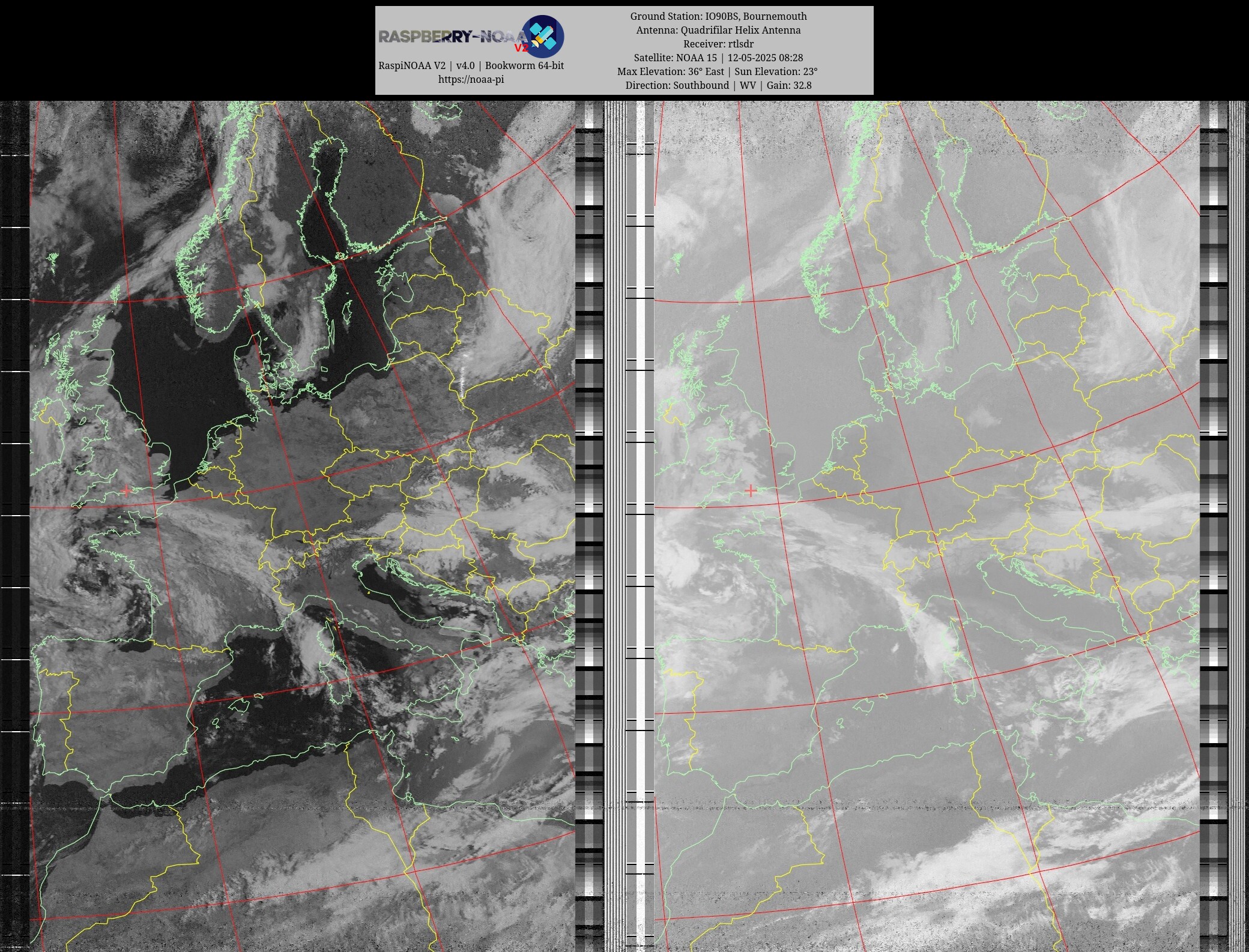The width and height of the screenshot is (1249, 952).
Task: Select the "RaspiNOAA V2 | v4.0 | Bookworm 64-bit" text
Action: [471, 65]
